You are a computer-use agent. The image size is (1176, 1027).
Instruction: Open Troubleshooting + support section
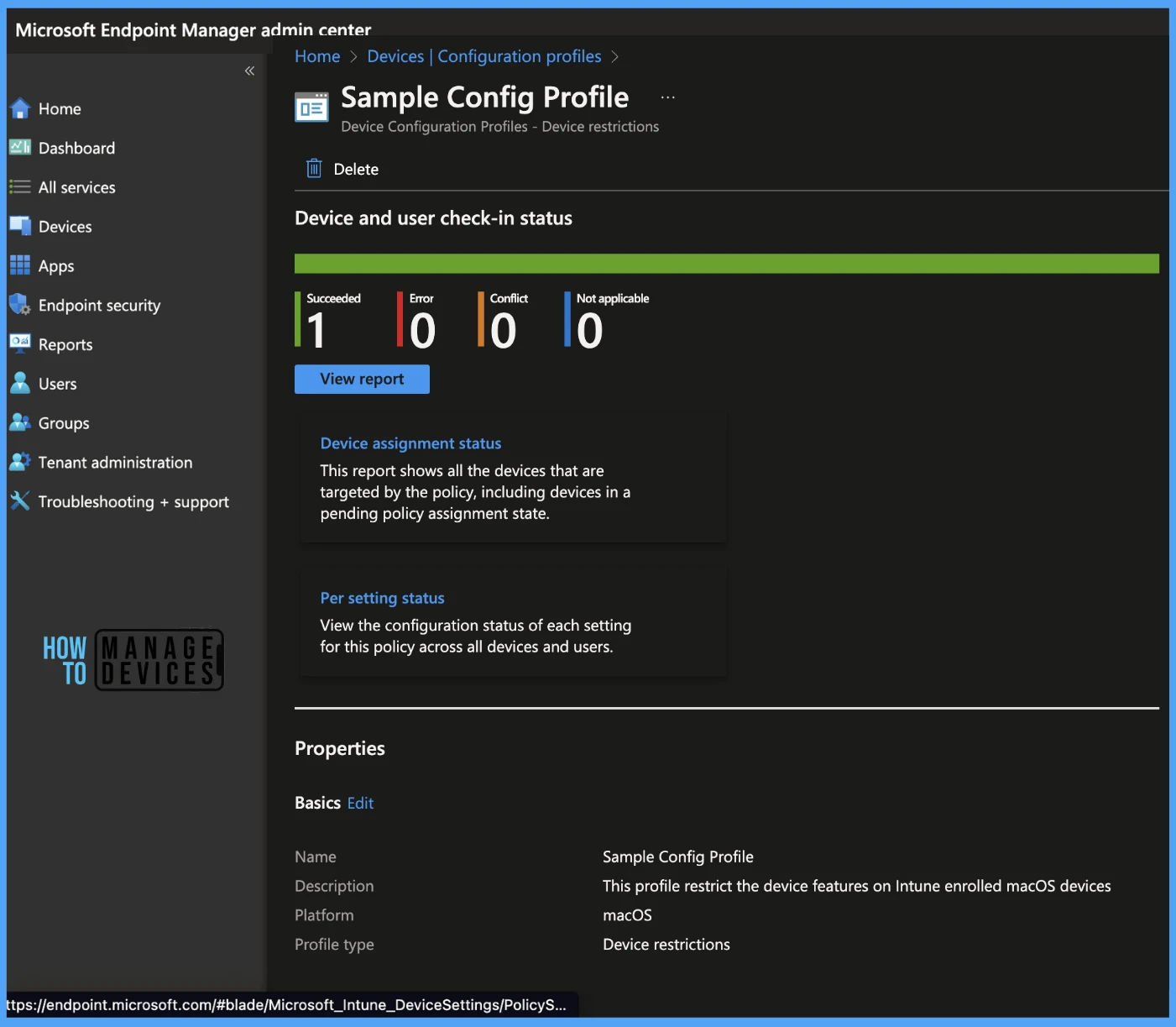click(133, 502)
